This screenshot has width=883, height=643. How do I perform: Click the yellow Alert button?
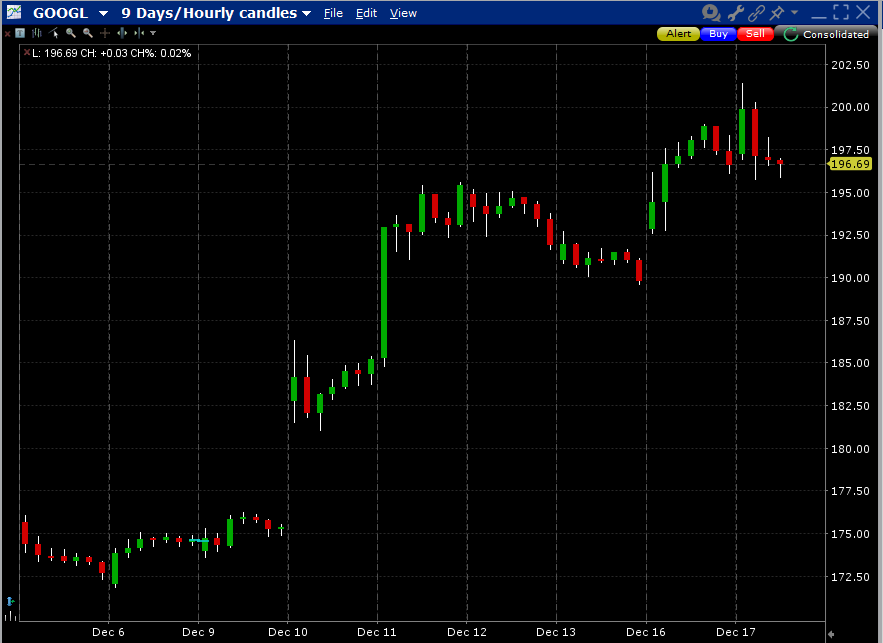pyautogui.click(x=679, y=34)
